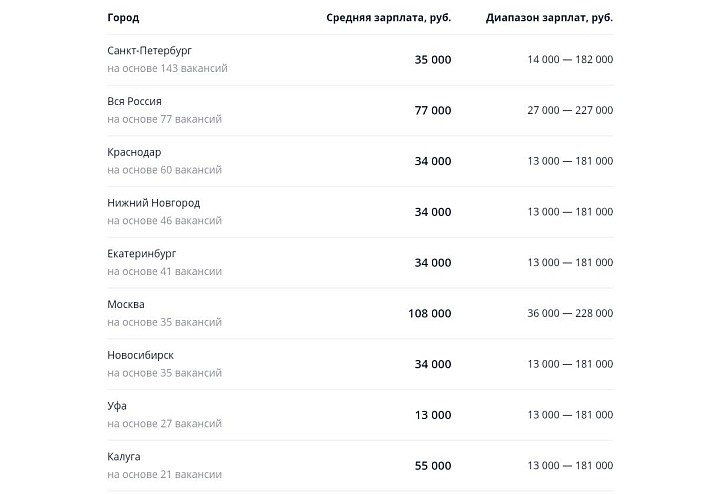Select Краснодар in the city list
This screenshot has height=494, width=720.
(134, 152)
